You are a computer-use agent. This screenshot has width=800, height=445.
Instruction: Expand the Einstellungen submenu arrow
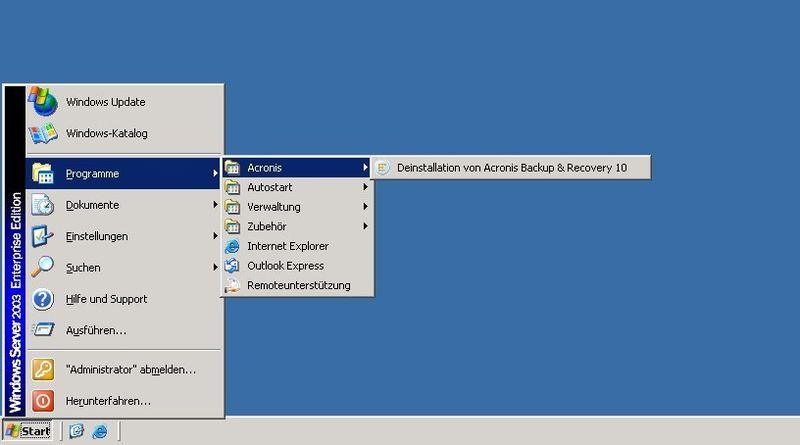tap(215, 236)
